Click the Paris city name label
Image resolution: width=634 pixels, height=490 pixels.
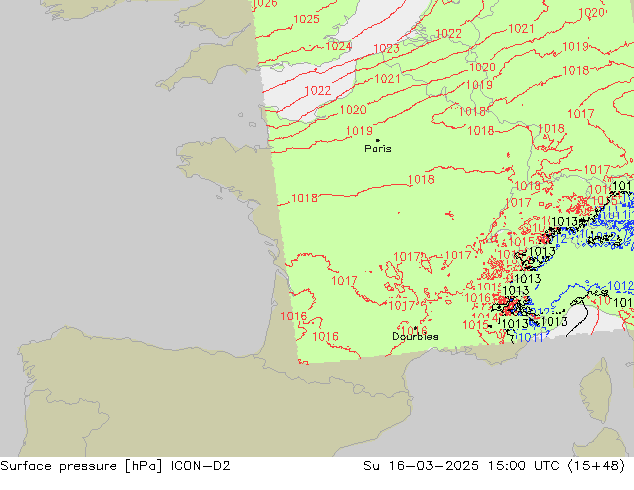pyautogui.click(x=378, y=149)
